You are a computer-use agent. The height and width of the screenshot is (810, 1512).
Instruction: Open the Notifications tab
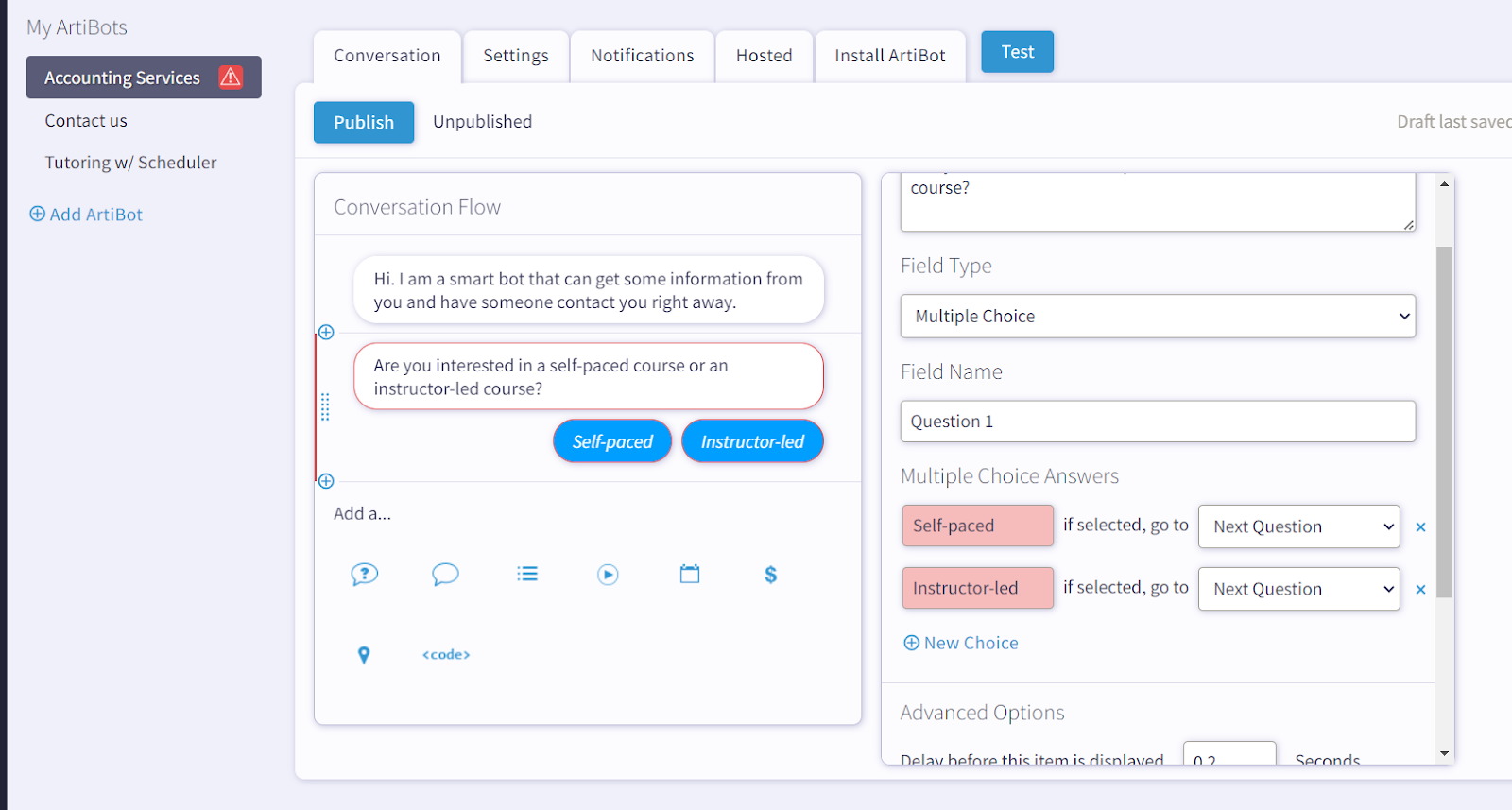642,56
